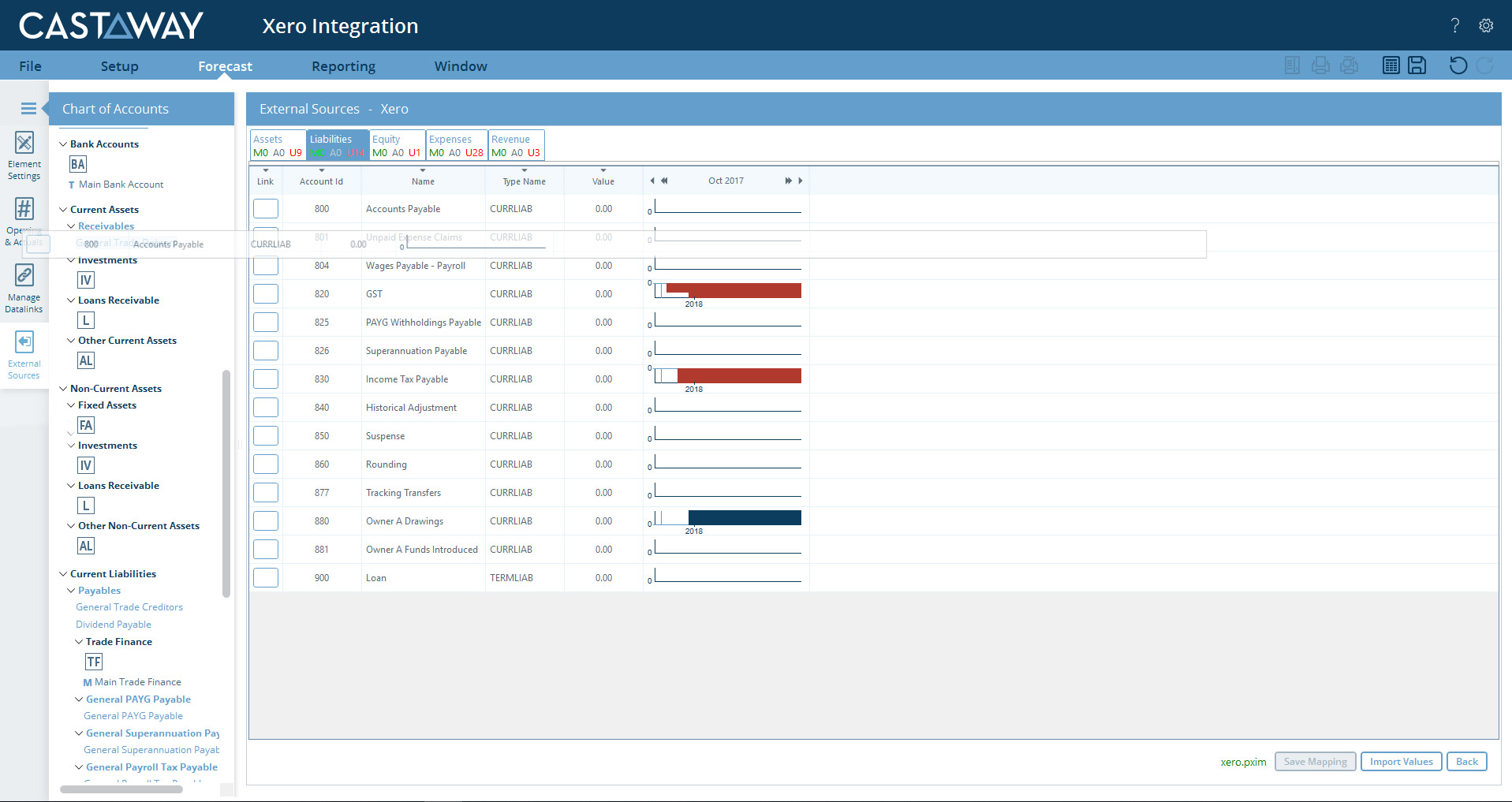
Task: Collapse the Bank Accounts tree group
Action: tap(63, 144)
